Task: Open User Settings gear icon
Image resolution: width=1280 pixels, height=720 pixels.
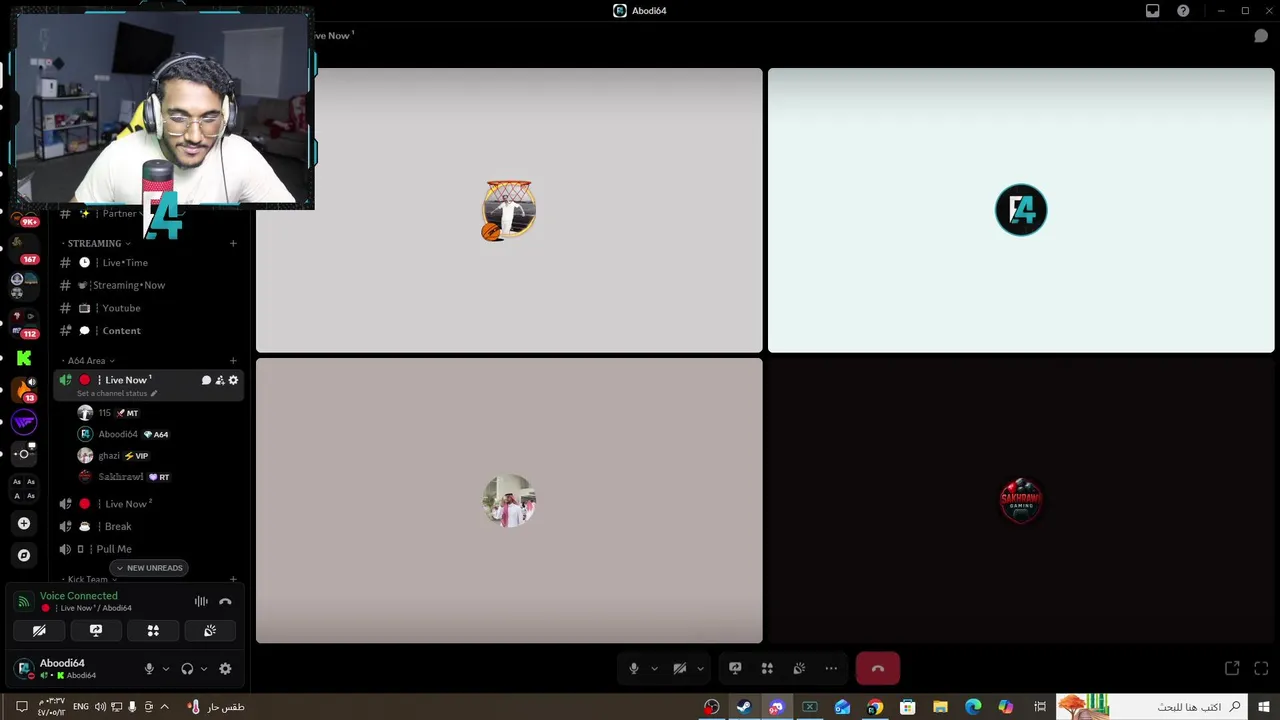Action: pos(225,669)
